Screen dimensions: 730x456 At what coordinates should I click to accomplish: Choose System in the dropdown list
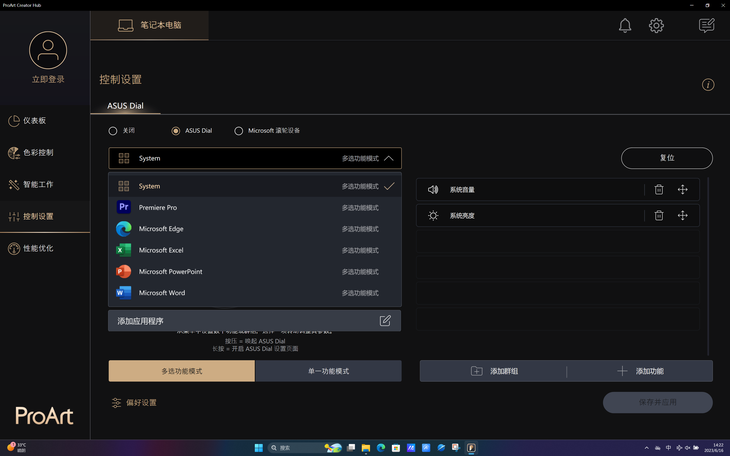pyautogui.click(x=255, y=186)
